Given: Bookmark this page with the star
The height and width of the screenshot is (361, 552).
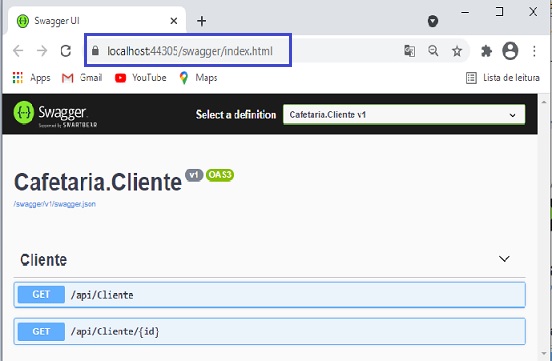Looking at the screenshot, I should [457, 51].
